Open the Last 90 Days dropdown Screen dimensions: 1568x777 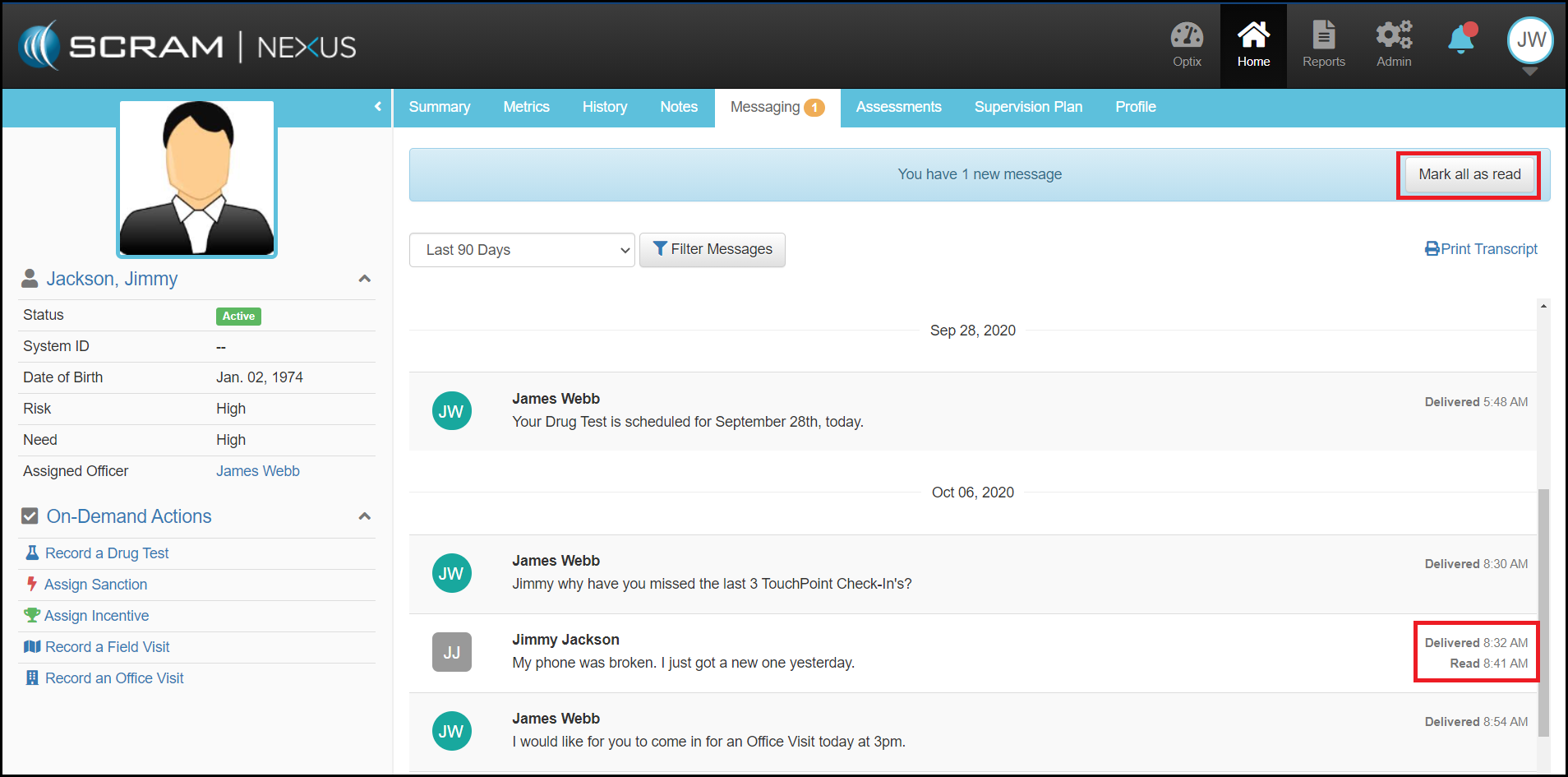(522, 250)
